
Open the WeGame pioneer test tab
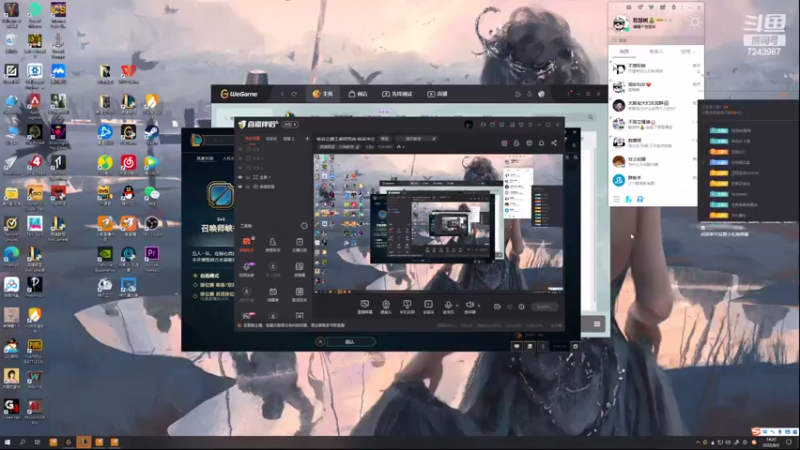click(397, 94)
